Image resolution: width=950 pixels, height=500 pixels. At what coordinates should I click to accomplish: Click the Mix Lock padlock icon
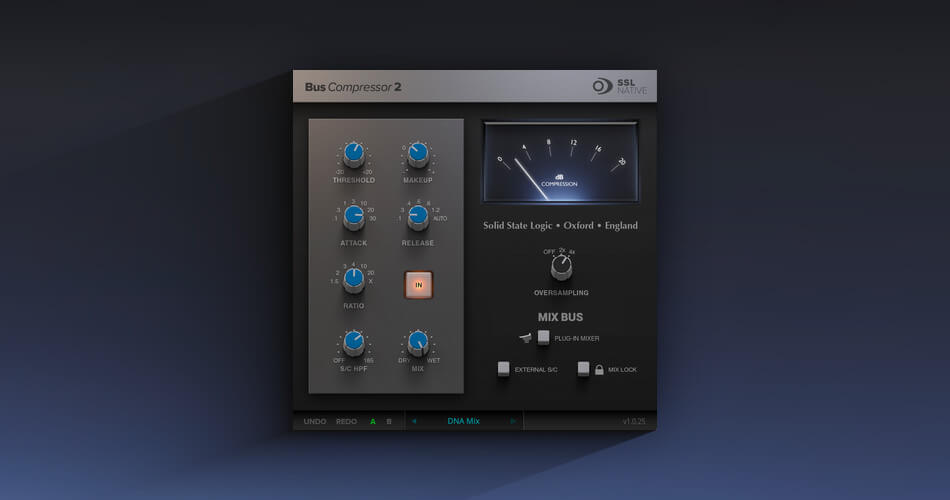[x=599, y=369]
